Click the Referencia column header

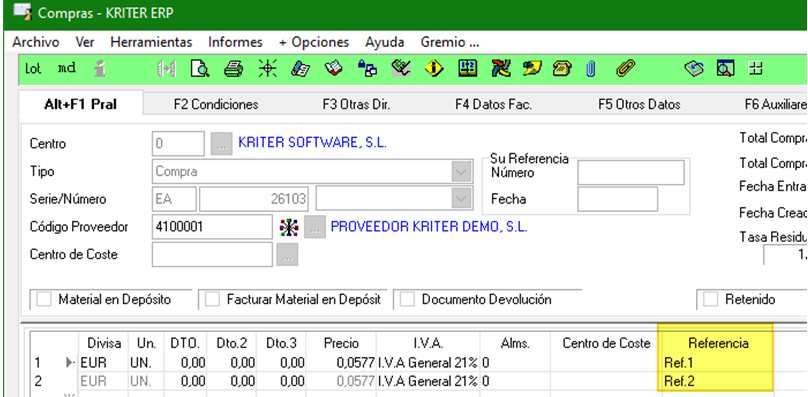(x=718, y=343)
